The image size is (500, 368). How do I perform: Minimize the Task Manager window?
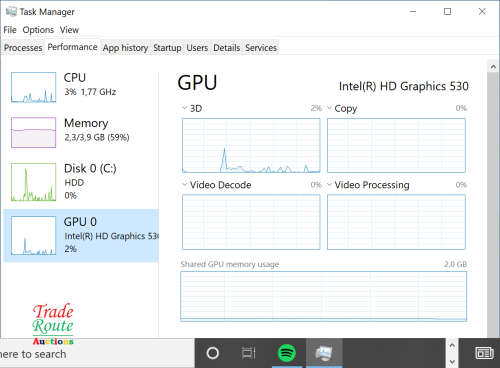coord(413,11)
